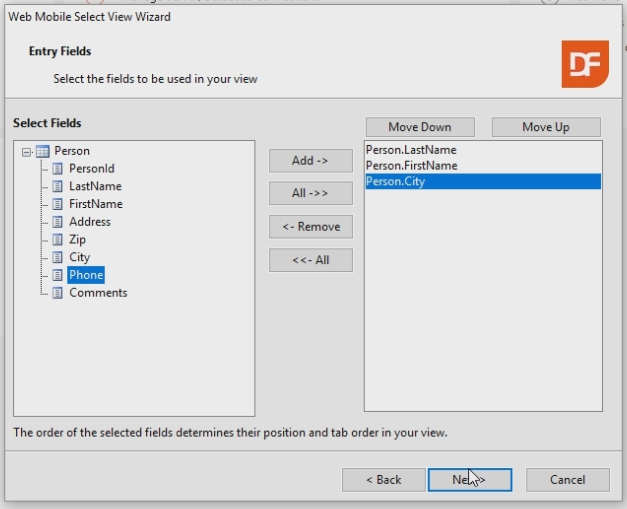
Task: Click the DF DataFlex logo
Action: 584,64
